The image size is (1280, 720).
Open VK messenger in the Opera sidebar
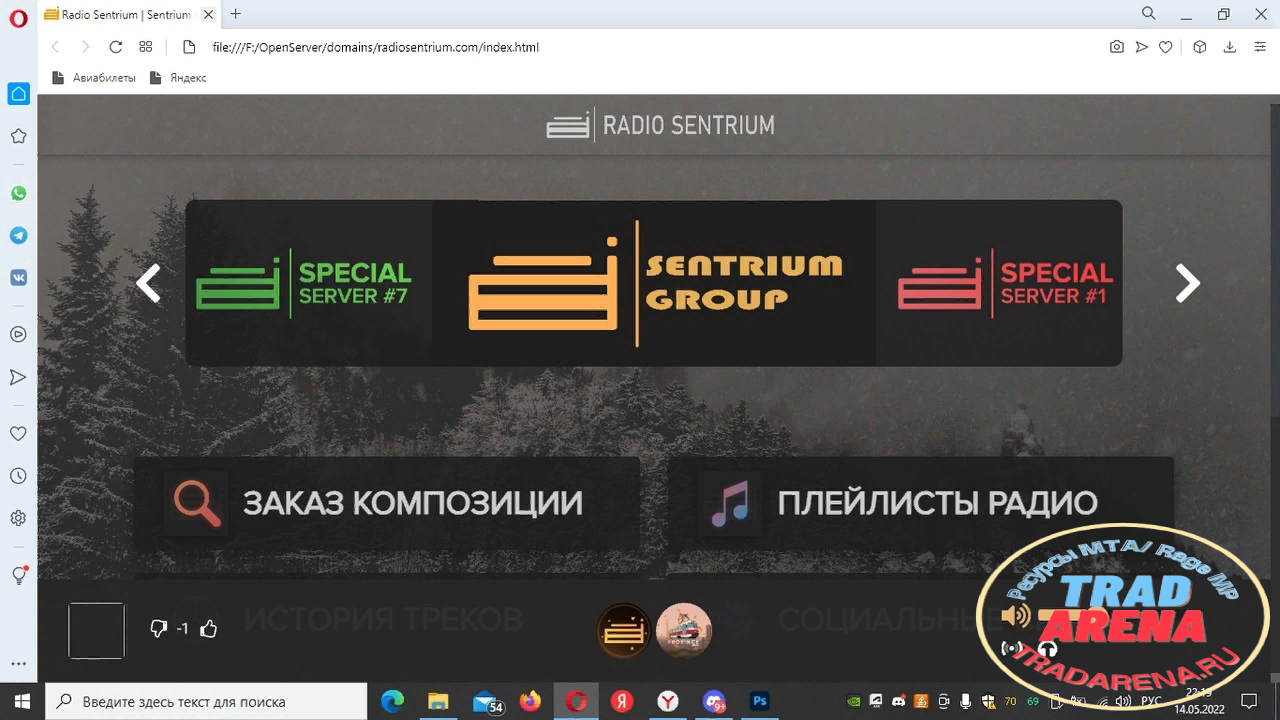tap(18, 277)
